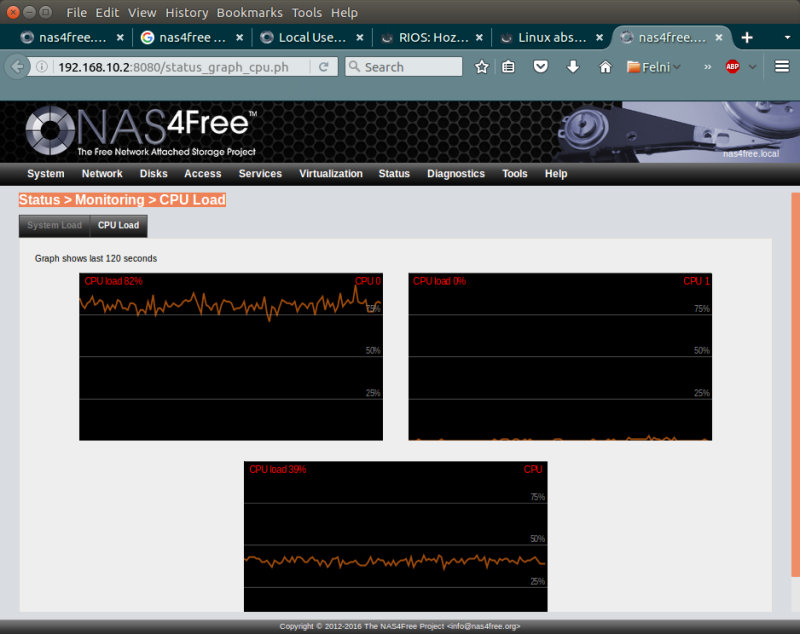Open NAS4Free Help navigation menu
This screenshot has width=800, height=634.
[556, 173]
